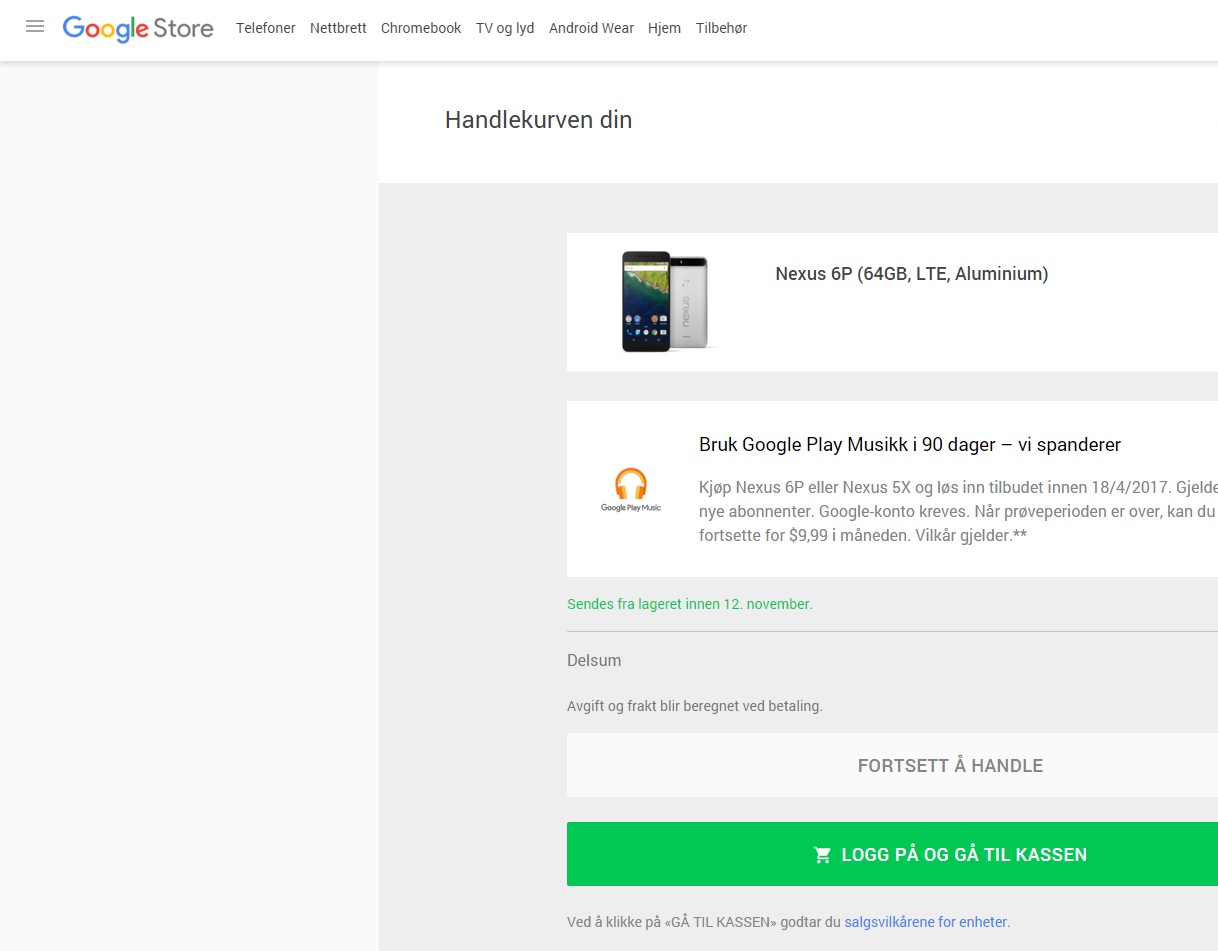Click the Avgift og frakt note

click(x=695, y=706)
